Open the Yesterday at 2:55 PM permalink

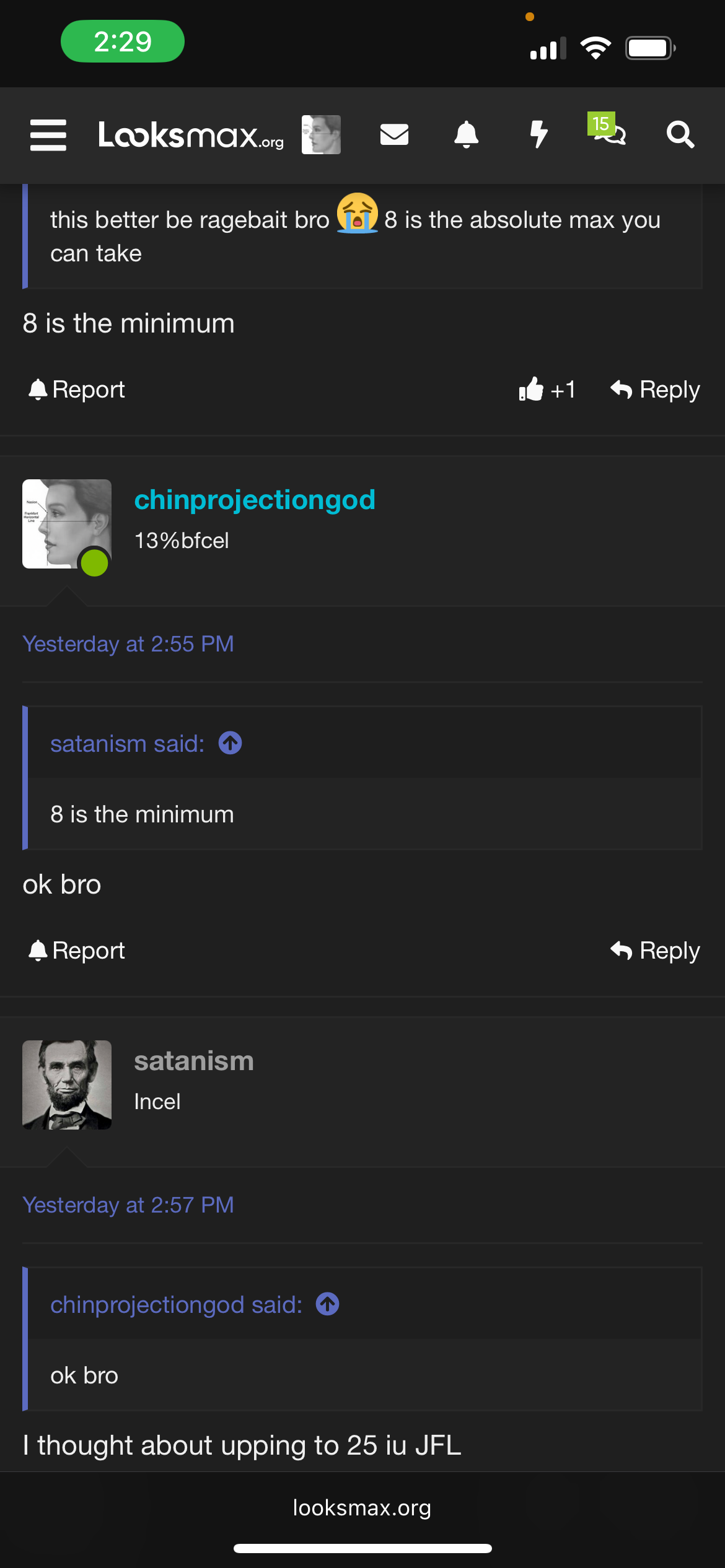[x=128, y=644]
